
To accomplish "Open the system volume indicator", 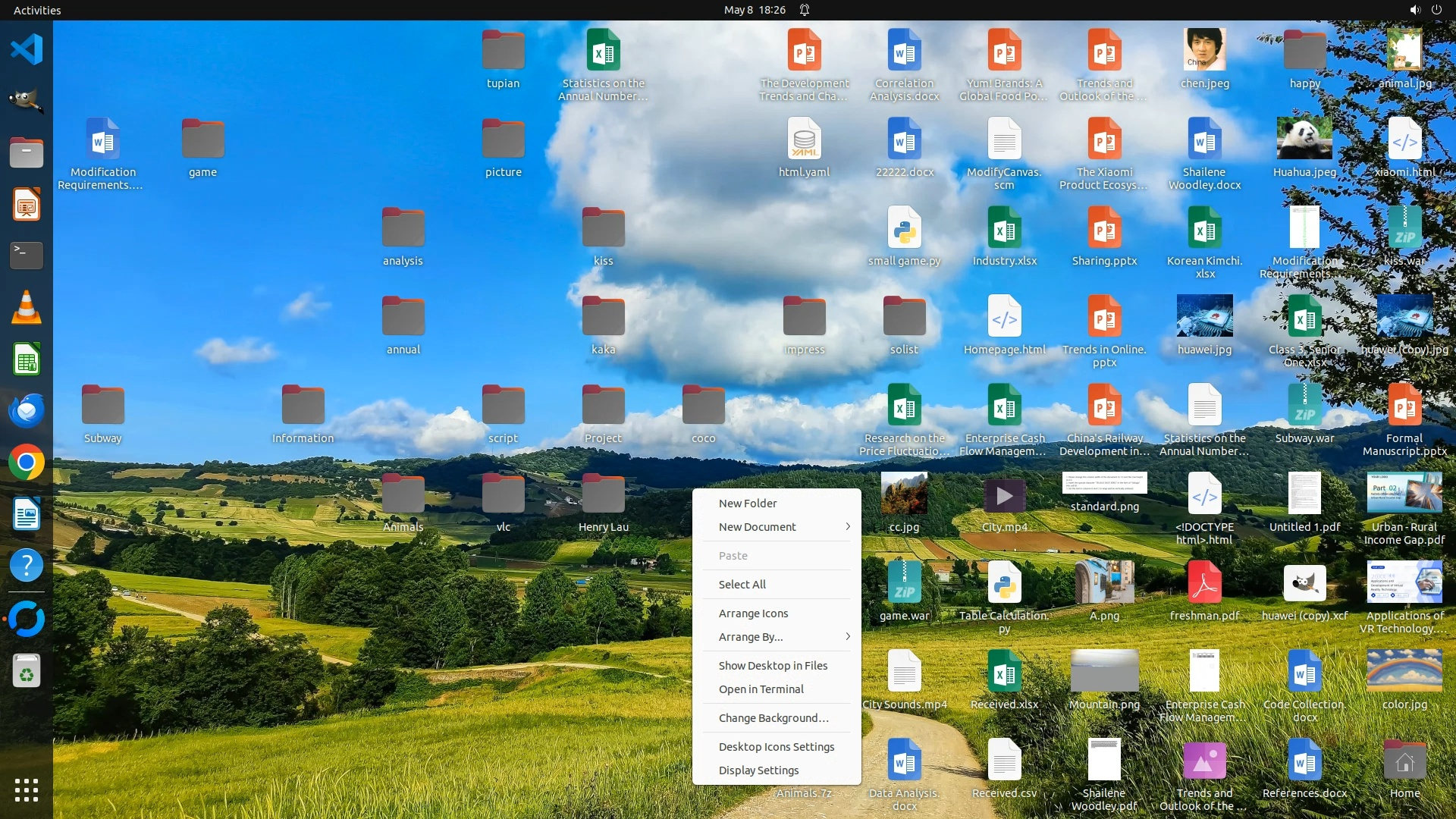I will (1414, 10).
